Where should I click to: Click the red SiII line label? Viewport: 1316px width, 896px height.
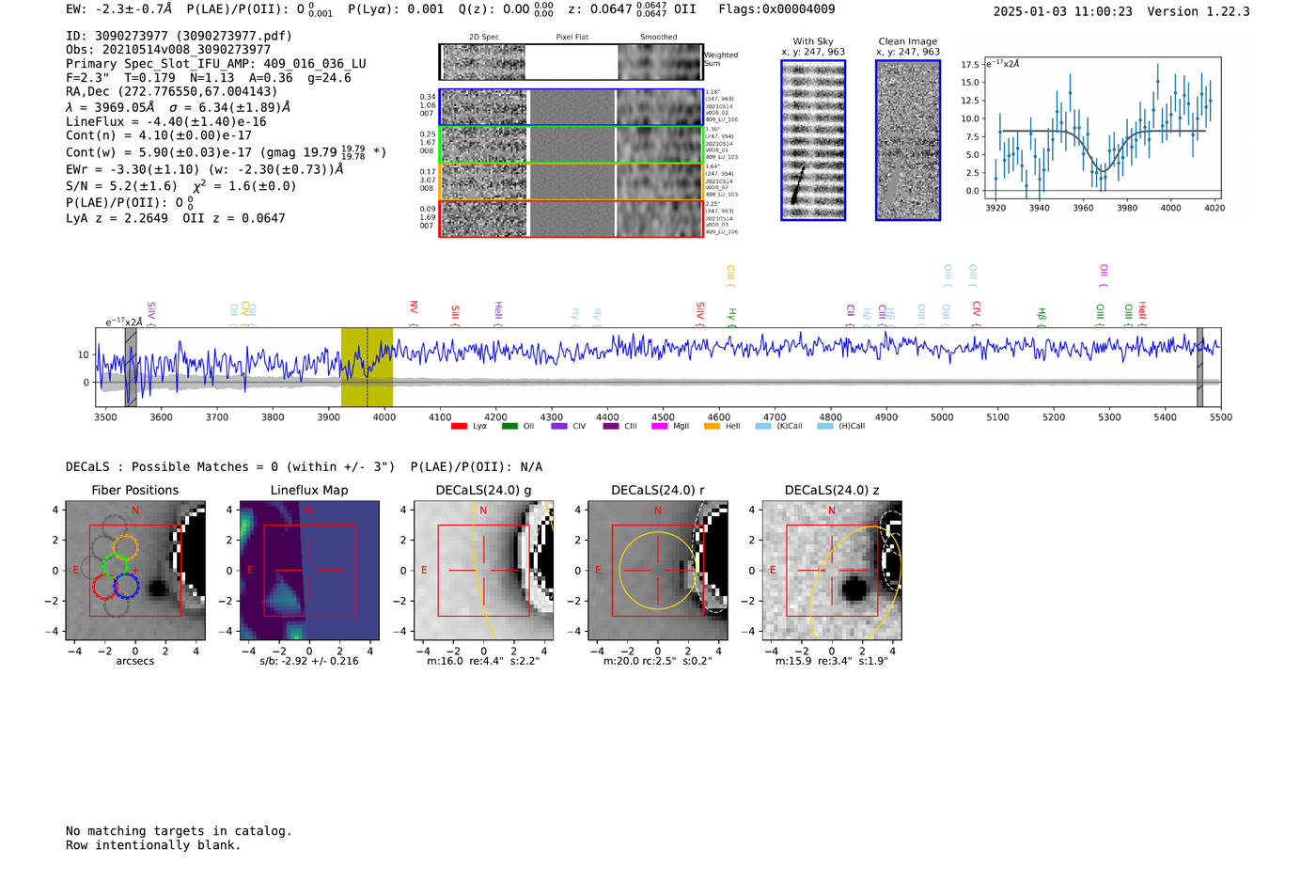point(455,315)
